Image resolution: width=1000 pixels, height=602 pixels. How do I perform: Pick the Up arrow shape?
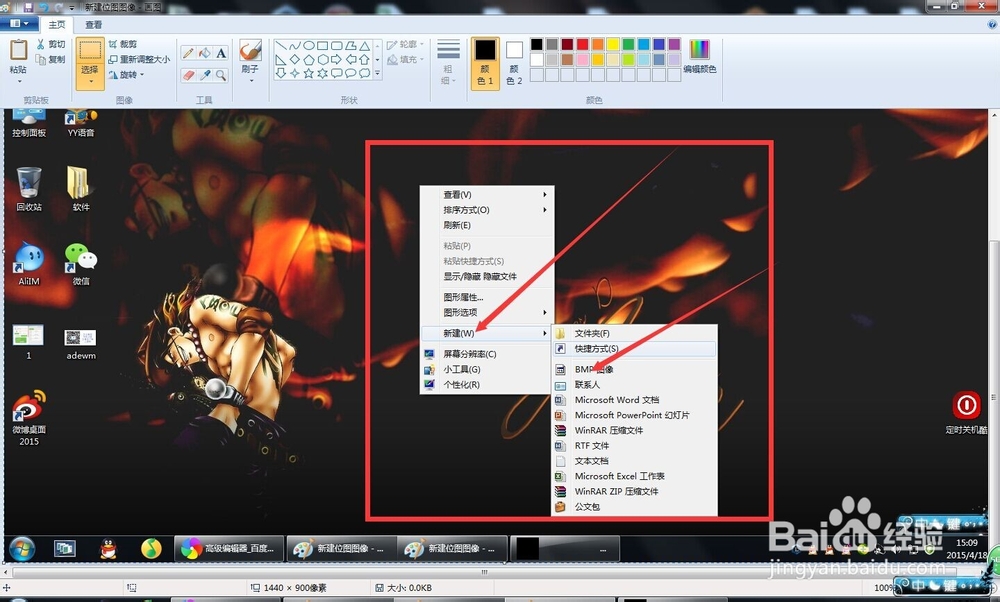pos(365,60)
